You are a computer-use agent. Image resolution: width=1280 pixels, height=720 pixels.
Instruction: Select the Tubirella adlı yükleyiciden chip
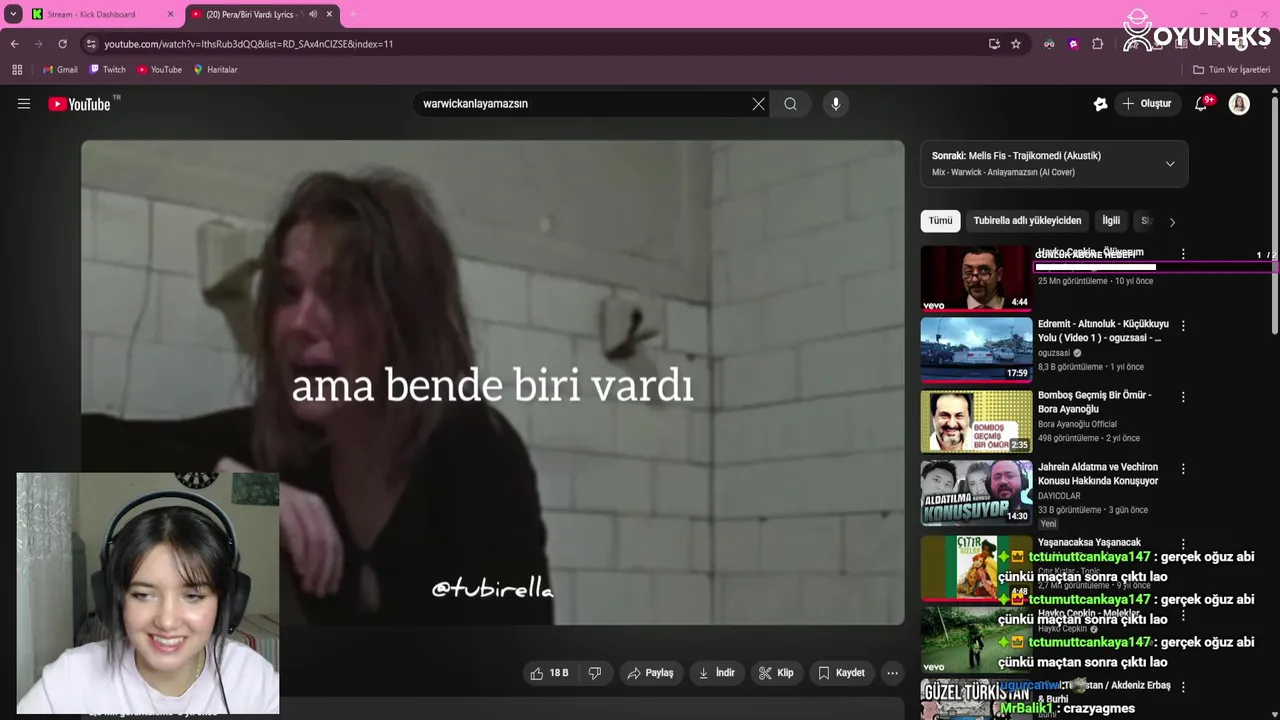[1027, 221]
